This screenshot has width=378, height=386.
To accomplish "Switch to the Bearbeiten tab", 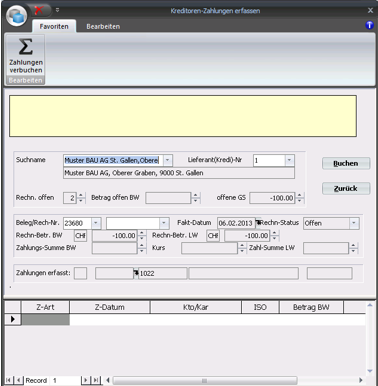I will pos(103,26).
